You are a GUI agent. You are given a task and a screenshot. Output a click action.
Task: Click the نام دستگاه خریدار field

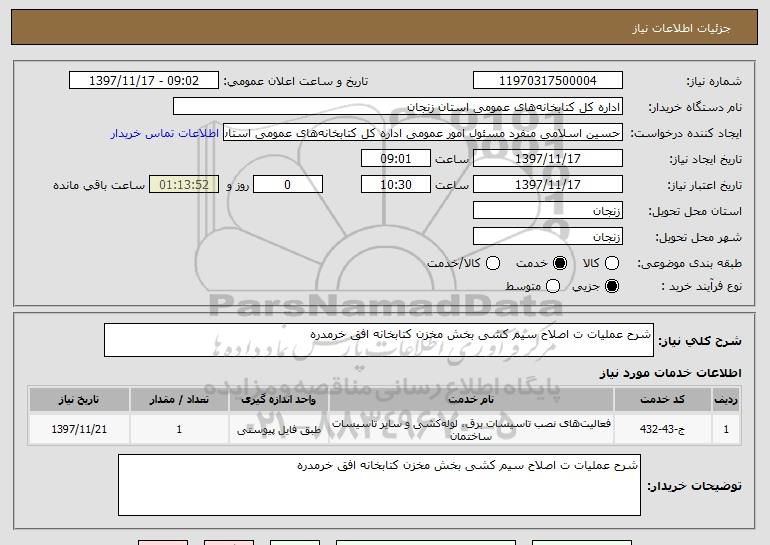(x=397, y=107)
